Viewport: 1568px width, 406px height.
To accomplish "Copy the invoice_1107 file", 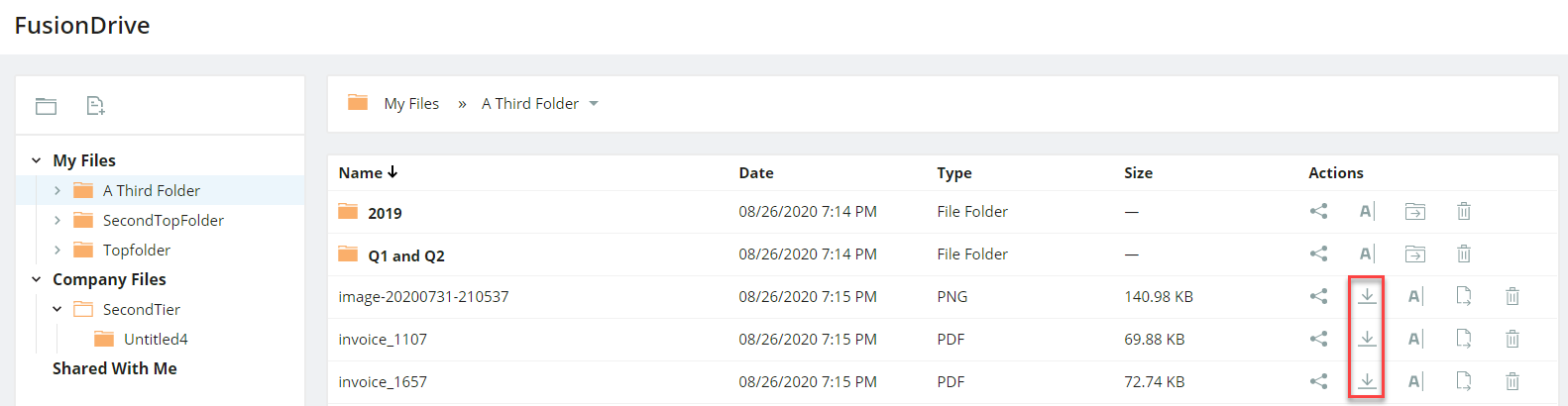I will tap(1464, 339).
